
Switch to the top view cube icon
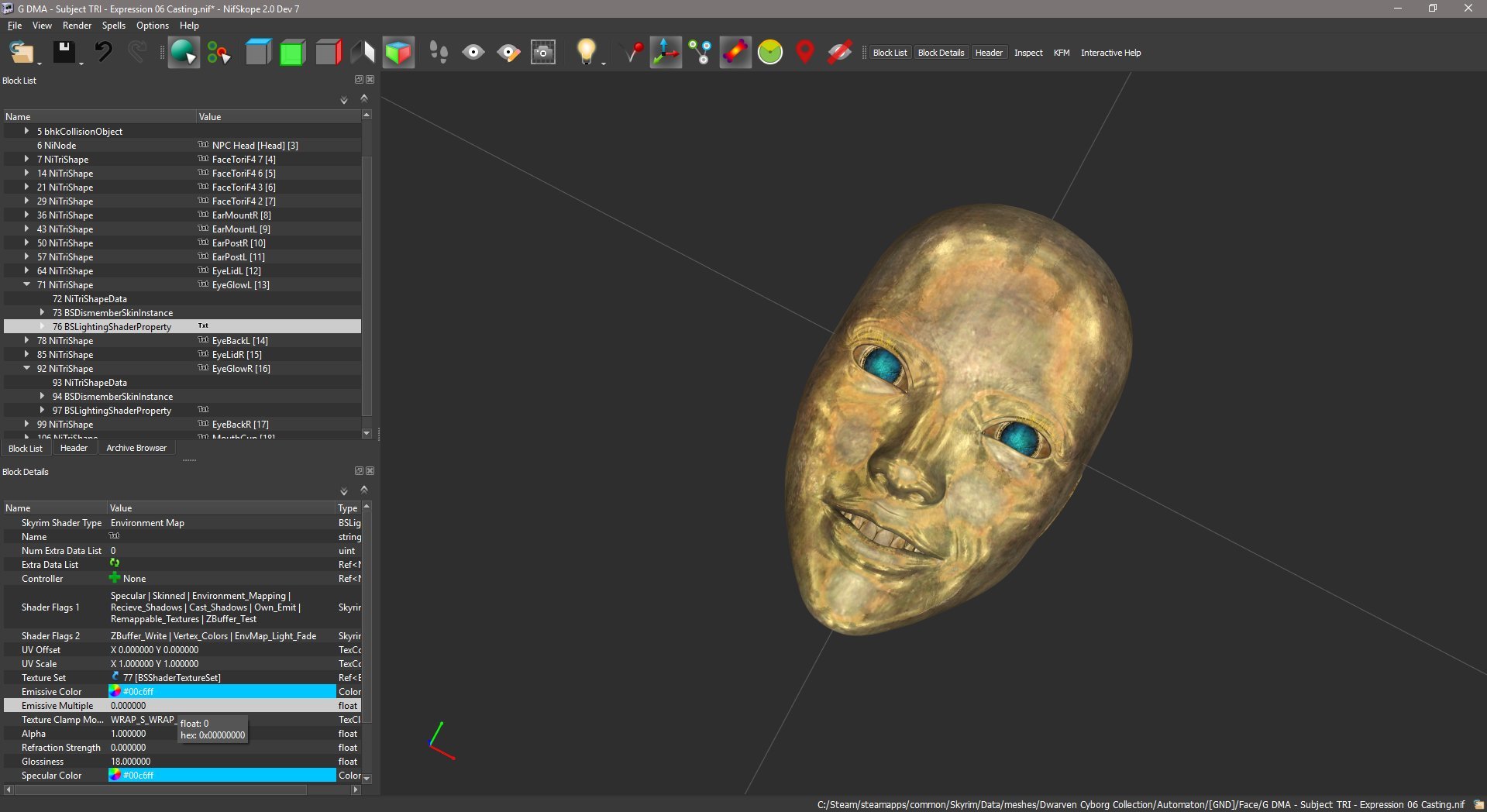[x=258, y=53]
